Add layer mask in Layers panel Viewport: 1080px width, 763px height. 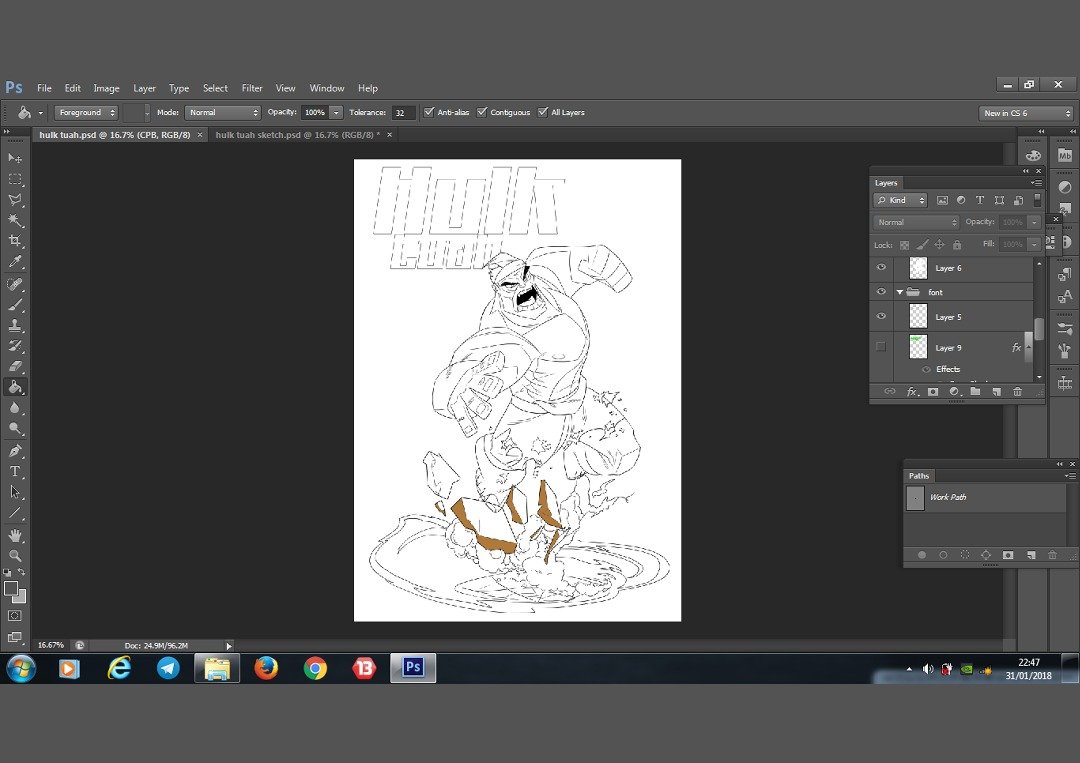933,392
